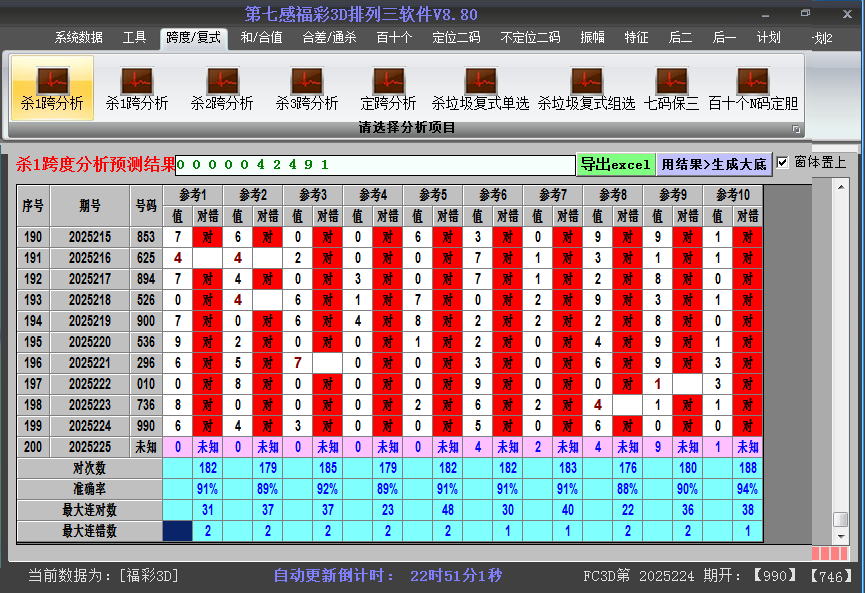Select the 百十个N码定胆 icon
This screenshot has width=865, height=593.
pyautogui.click(x=753, y=88)
